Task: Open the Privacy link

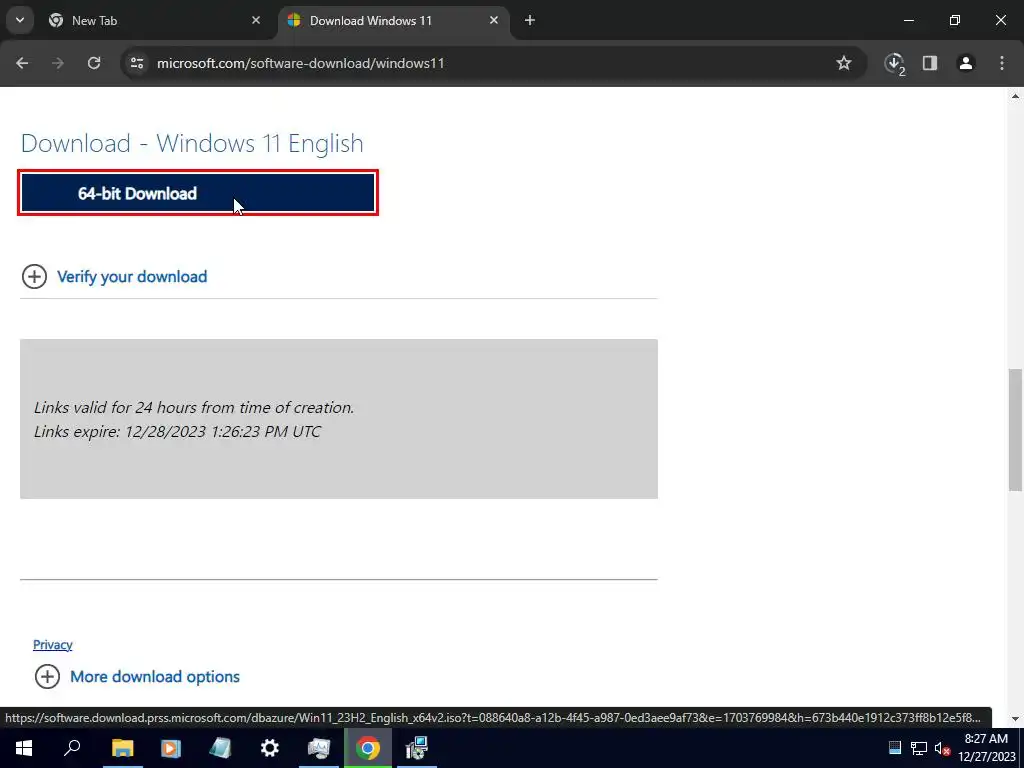Action: tap(52, 645)
